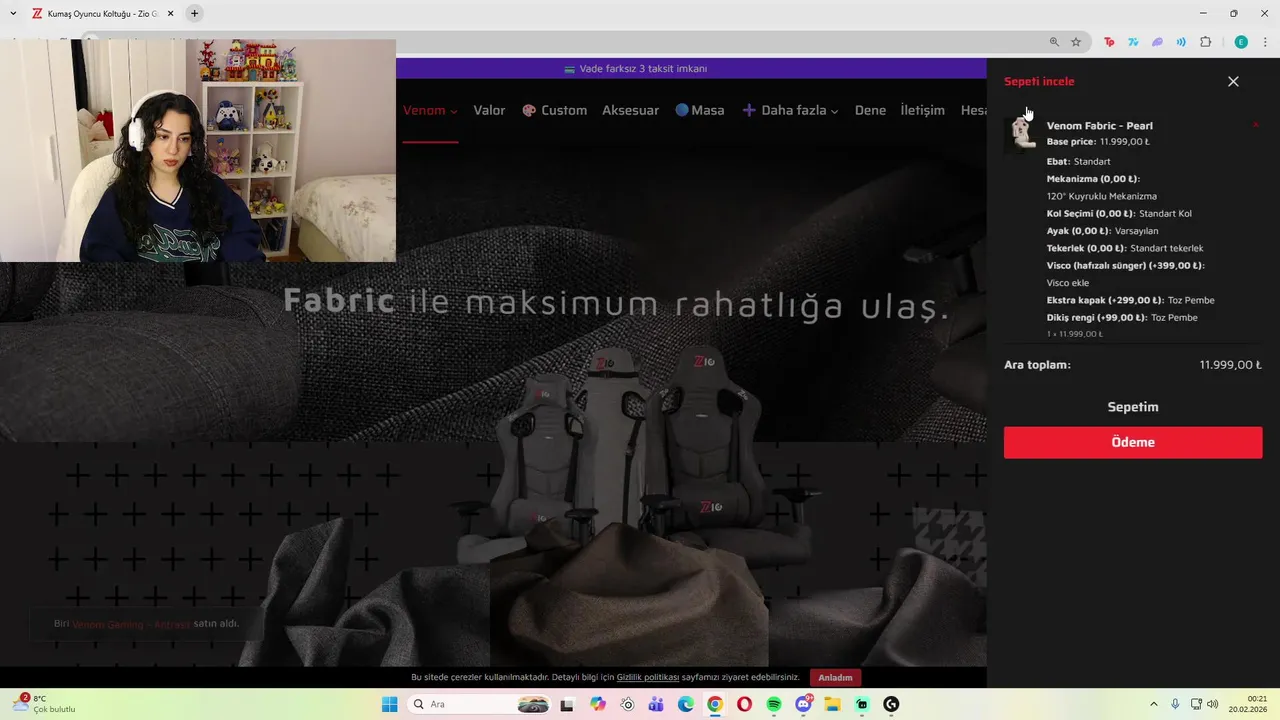Screen dimensions: 1280x720
Task: Click the red Ödeme checkout button
Action: 1133,442
